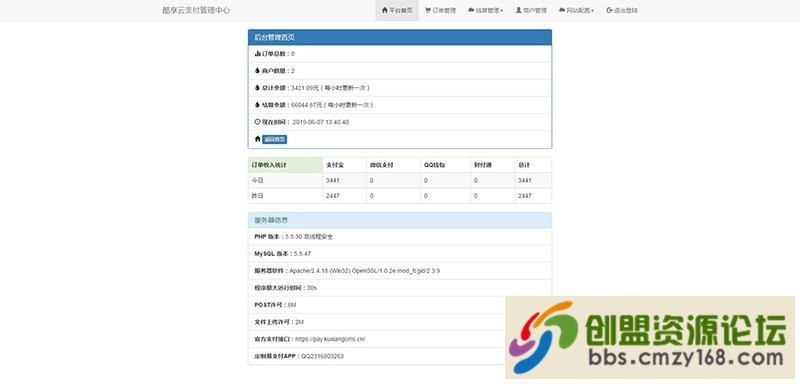Viewport: 800px width, 384px height.
Task: Click the MySQL 版本 5.5.47 row
Action: pos(400,254)
